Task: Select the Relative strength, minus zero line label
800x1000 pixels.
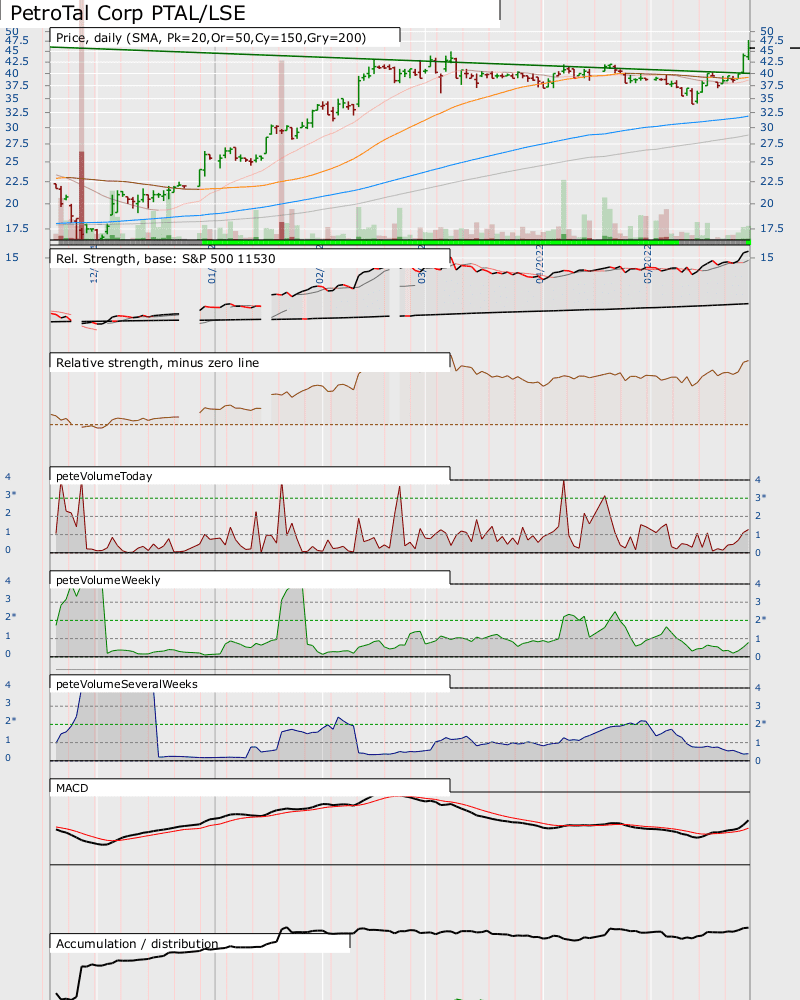Action: click(x=158, y=362)
